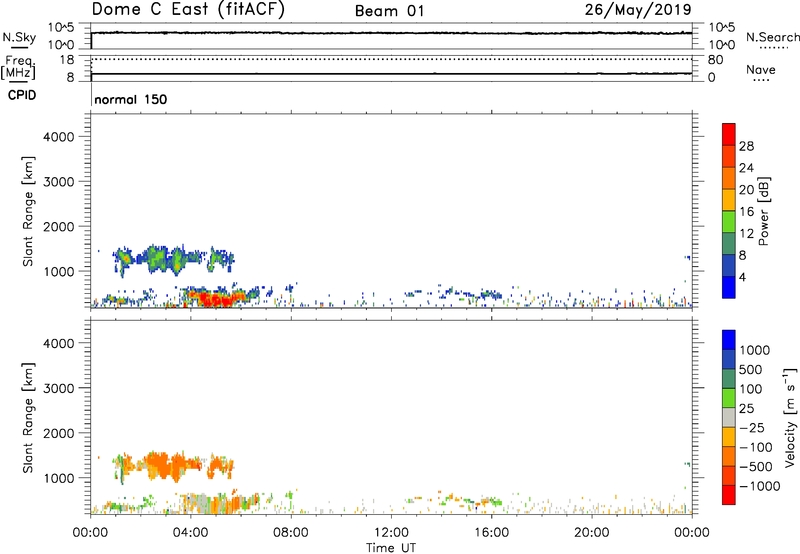Select the "4" value on Power colorbar
800x554 pixels.
743,278
